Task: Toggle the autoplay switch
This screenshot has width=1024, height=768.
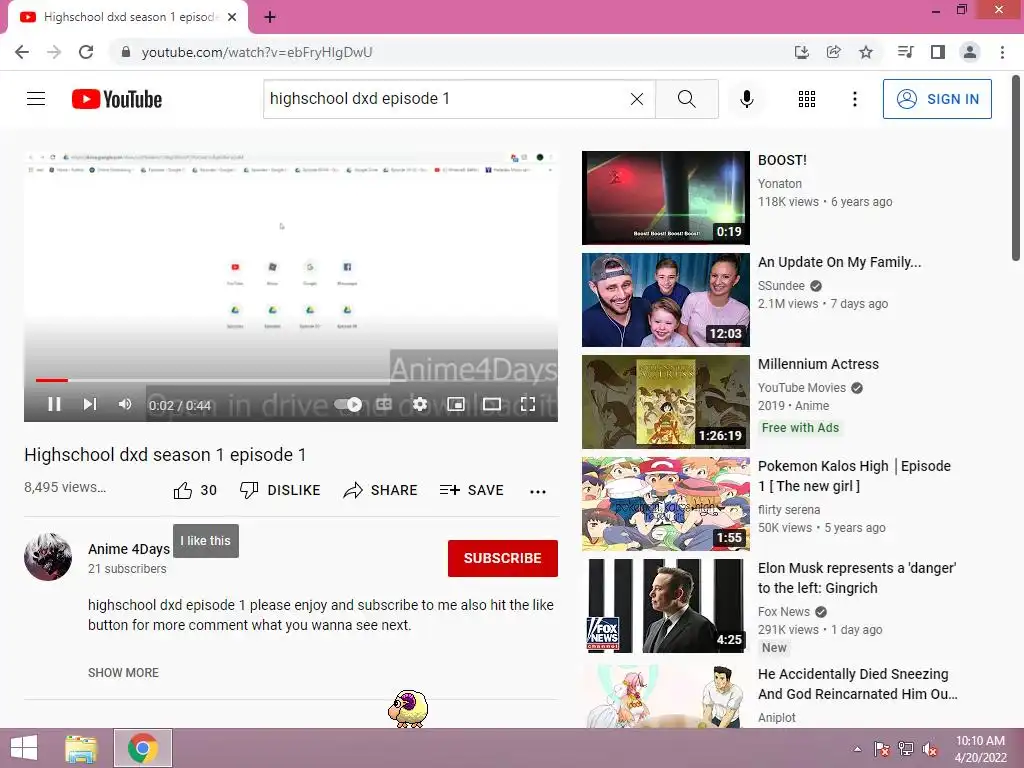Action: (347, 404)
